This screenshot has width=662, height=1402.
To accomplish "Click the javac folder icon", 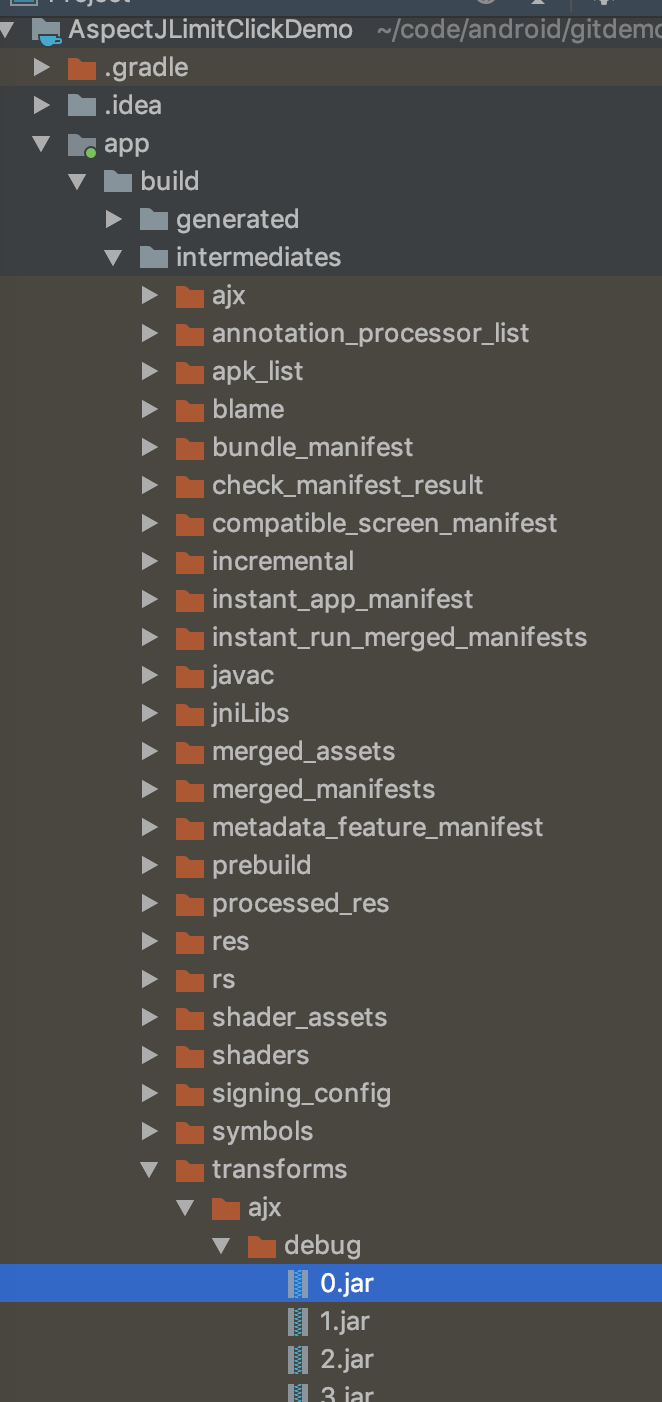I will point(189,676).
